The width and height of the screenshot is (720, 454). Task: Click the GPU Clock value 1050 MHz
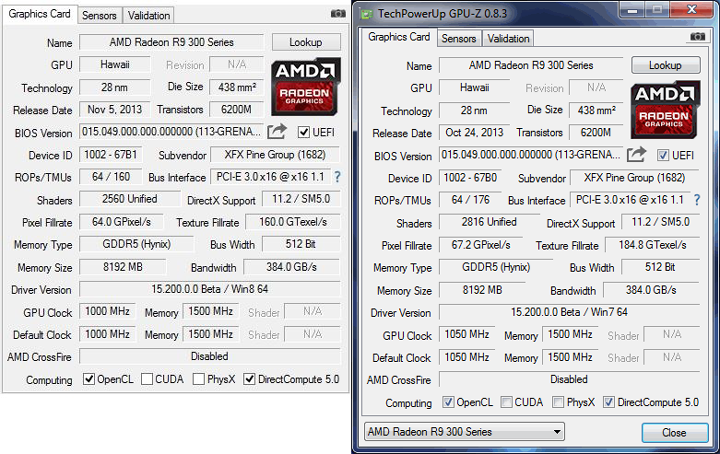467,334
